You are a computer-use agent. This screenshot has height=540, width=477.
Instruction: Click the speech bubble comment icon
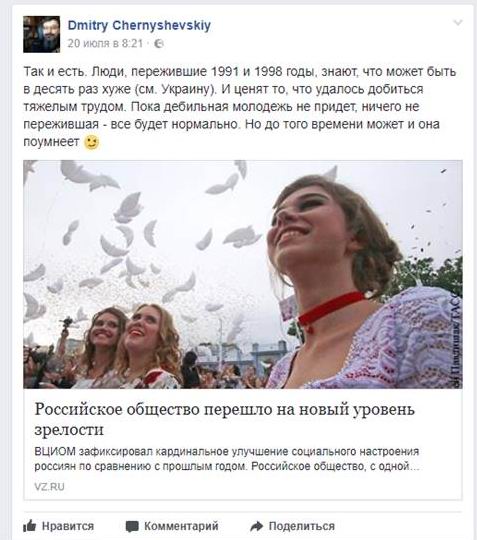(132, 526)
